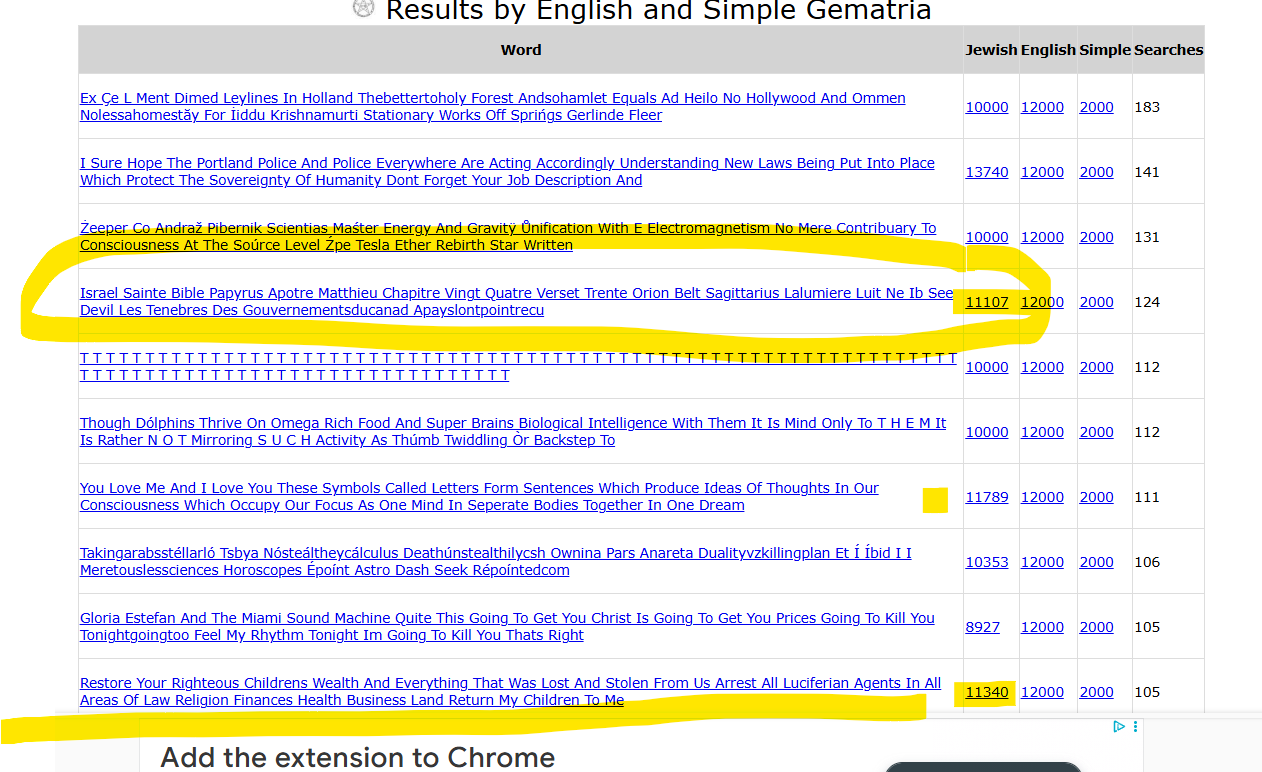Click English 12000 in the 'Portland Police' row
Viewport: 1262px width, 772px height.
1042,172
